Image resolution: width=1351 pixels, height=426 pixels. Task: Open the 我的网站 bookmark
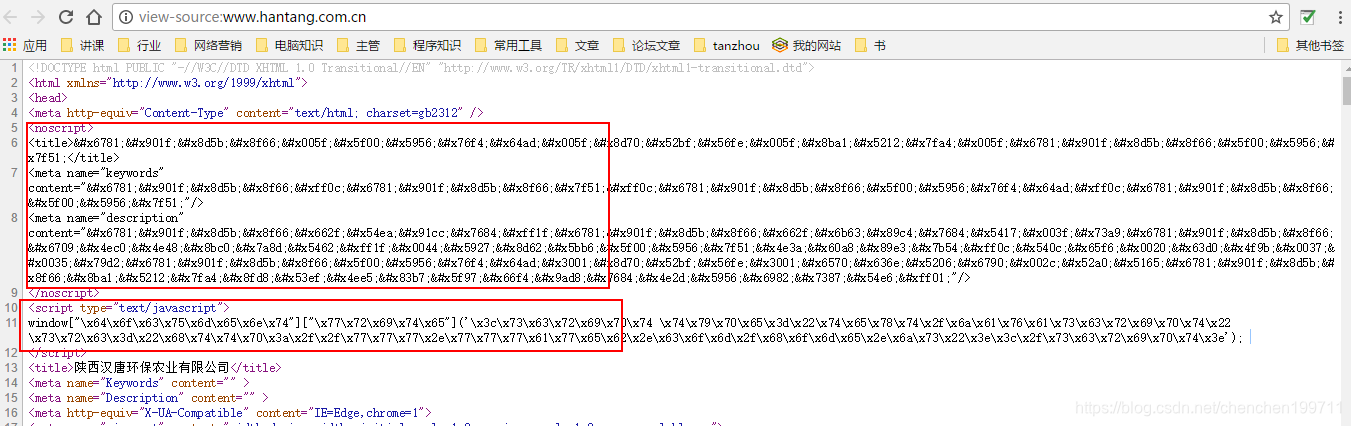point(807,45)
